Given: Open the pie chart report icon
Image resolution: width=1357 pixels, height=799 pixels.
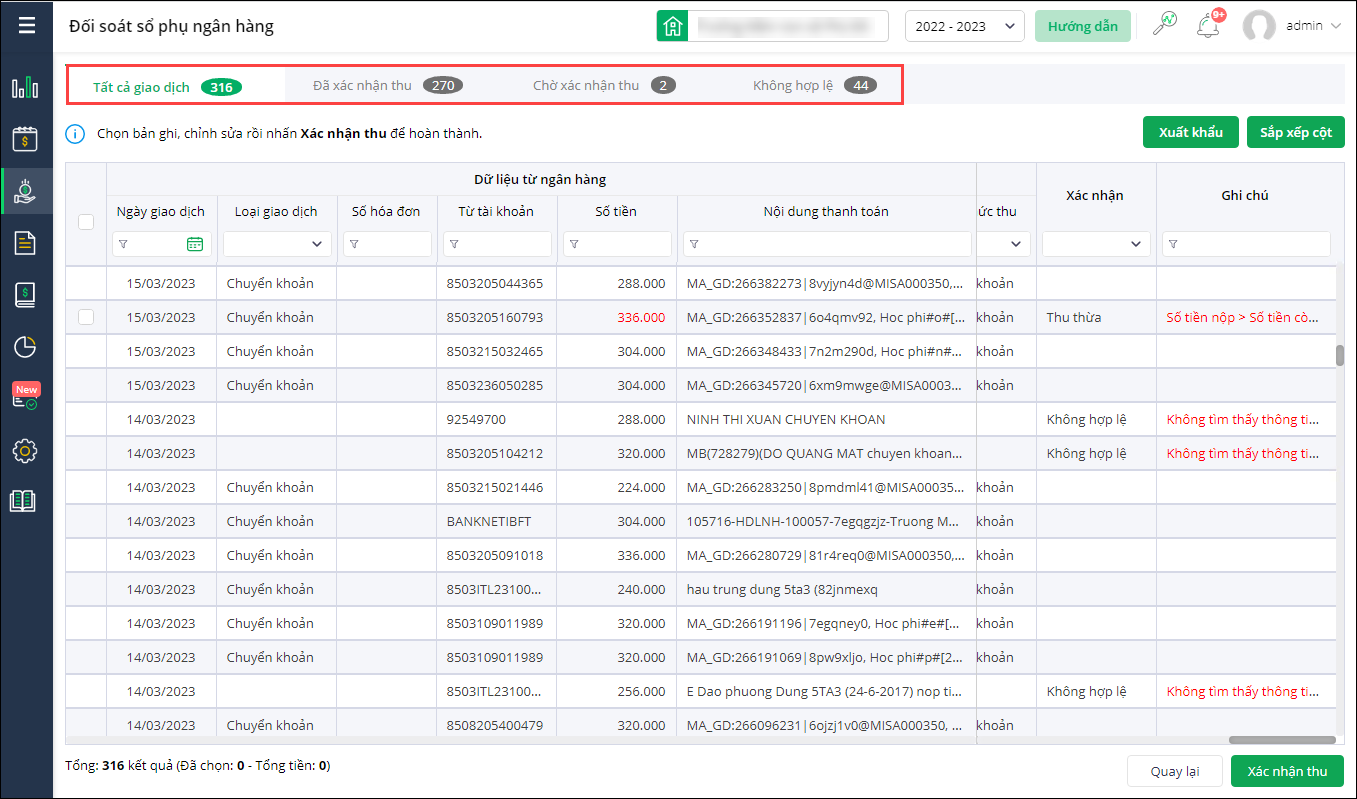Looking at the screenshot, I should pyautogui.click(x=25, y=346).
